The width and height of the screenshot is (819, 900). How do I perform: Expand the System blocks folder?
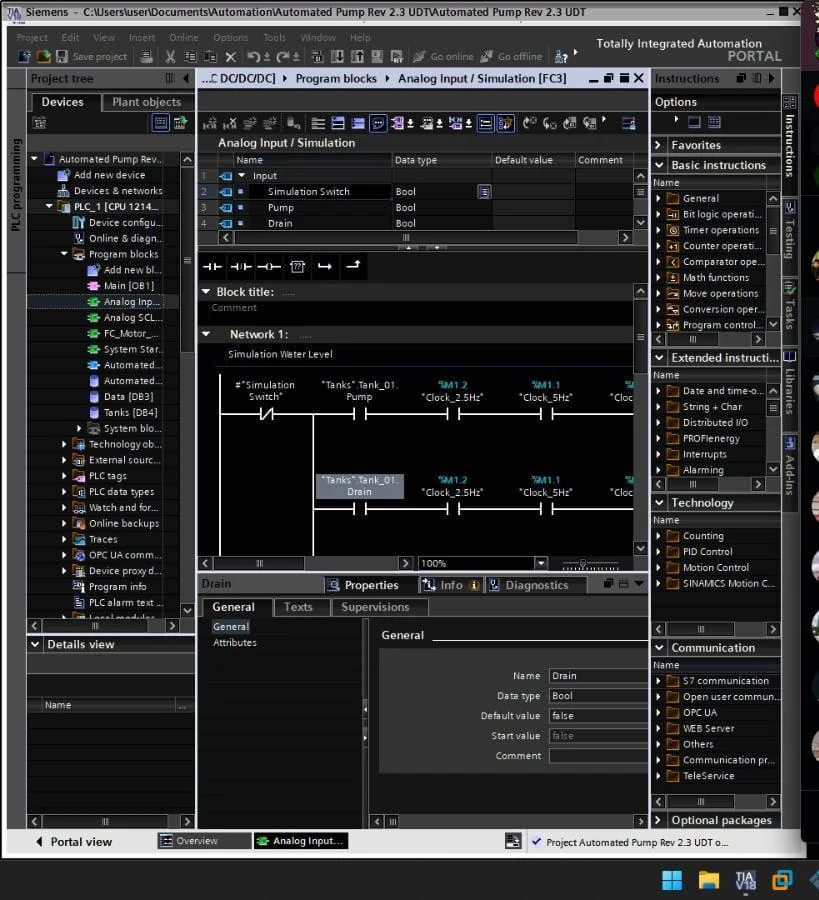[x=79, y=428]
